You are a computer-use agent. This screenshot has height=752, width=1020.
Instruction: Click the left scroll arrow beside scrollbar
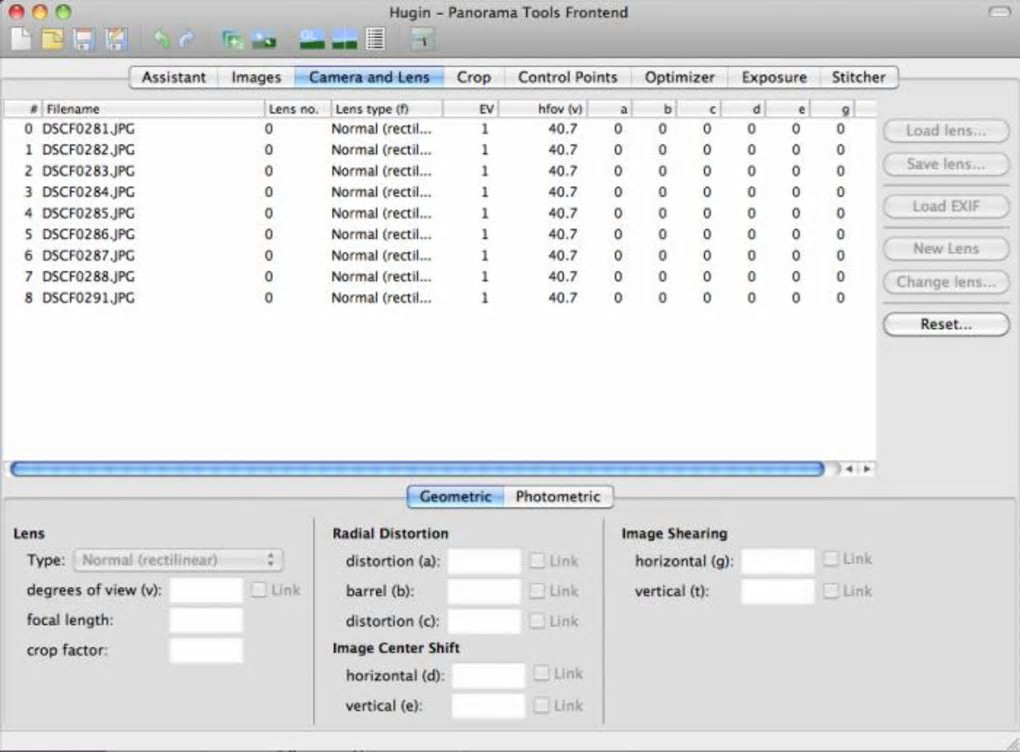(849, 468)
